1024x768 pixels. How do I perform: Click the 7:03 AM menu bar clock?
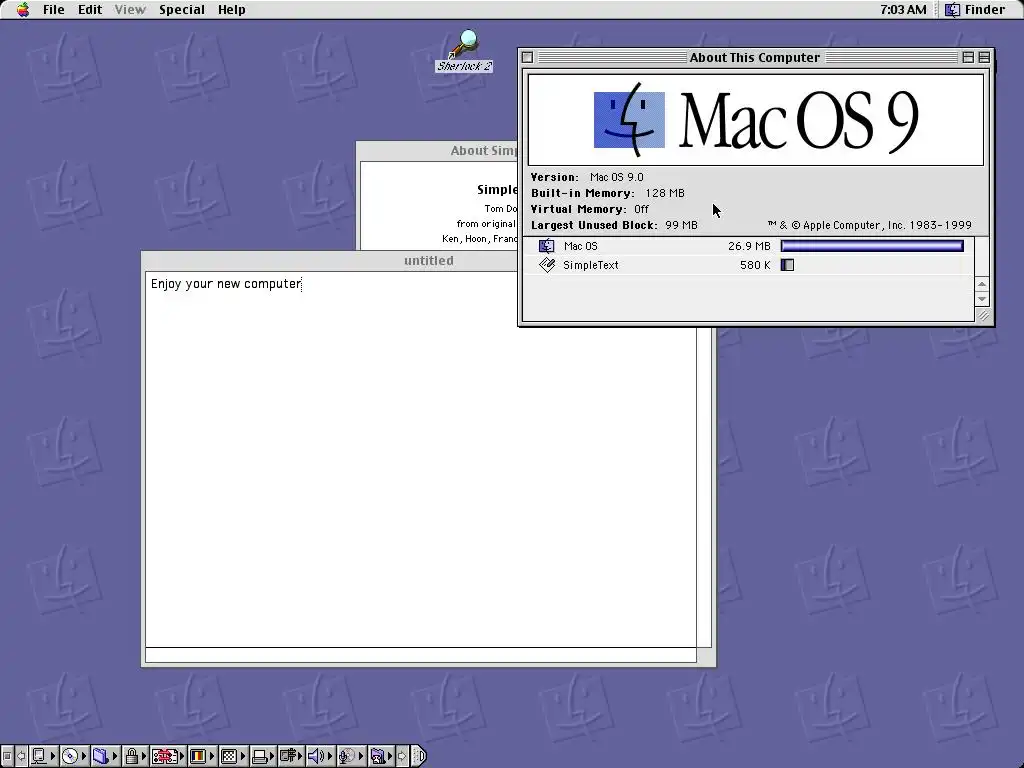(x=903, y=10)
